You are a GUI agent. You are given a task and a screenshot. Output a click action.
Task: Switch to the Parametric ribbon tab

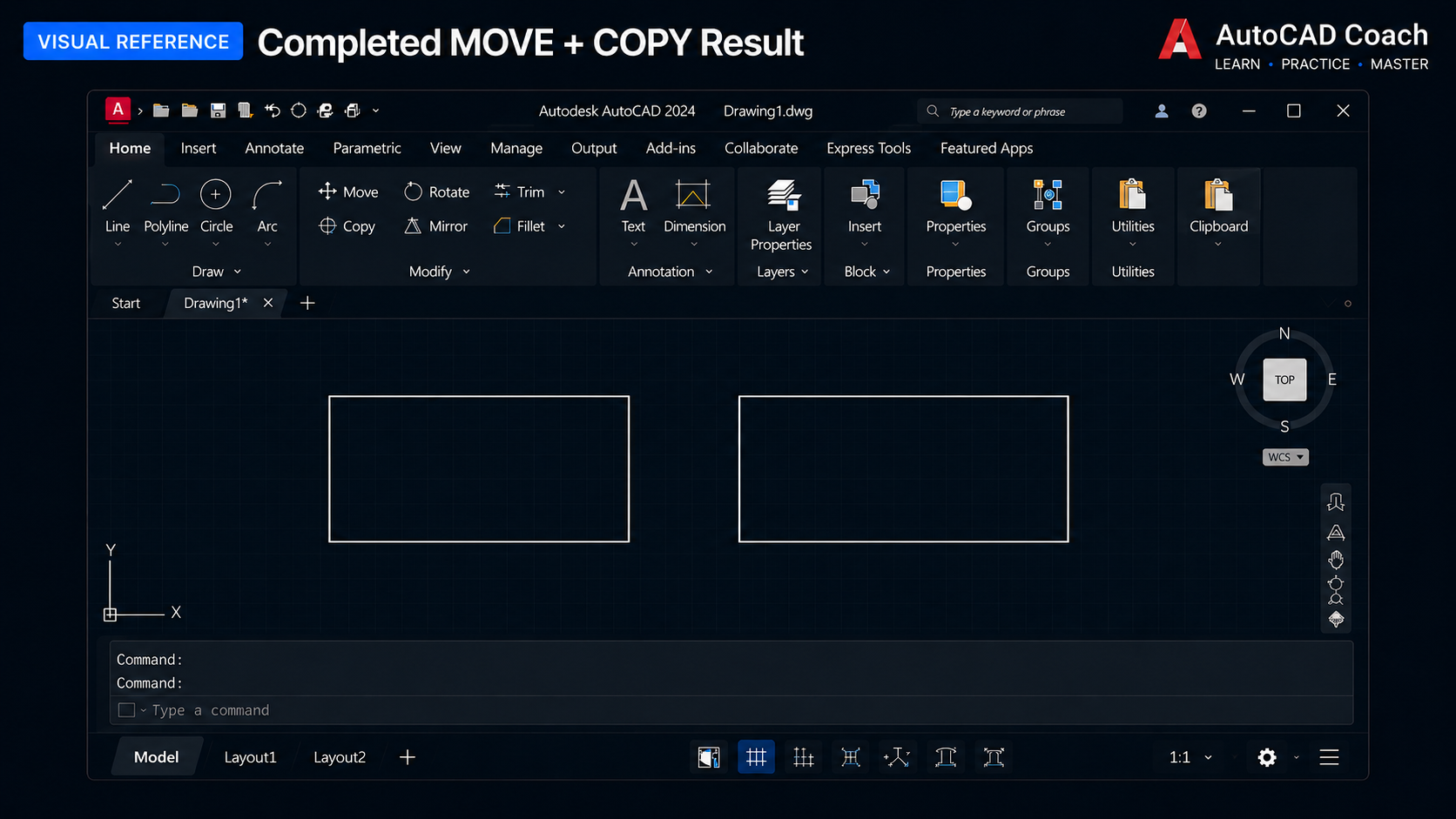[367, 148]
